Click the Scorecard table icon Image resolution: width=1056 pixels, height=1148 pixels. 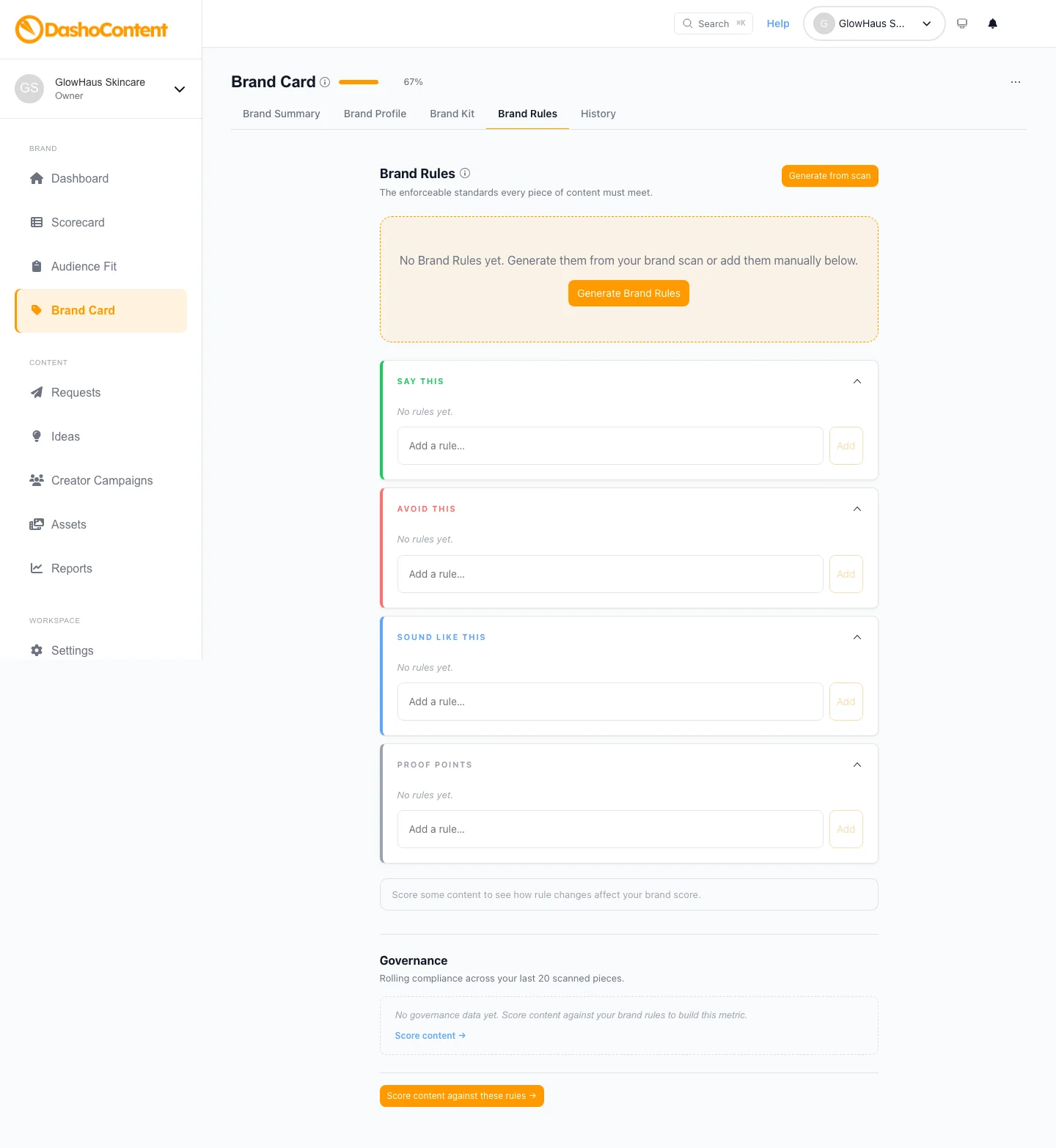click(37, 222)
